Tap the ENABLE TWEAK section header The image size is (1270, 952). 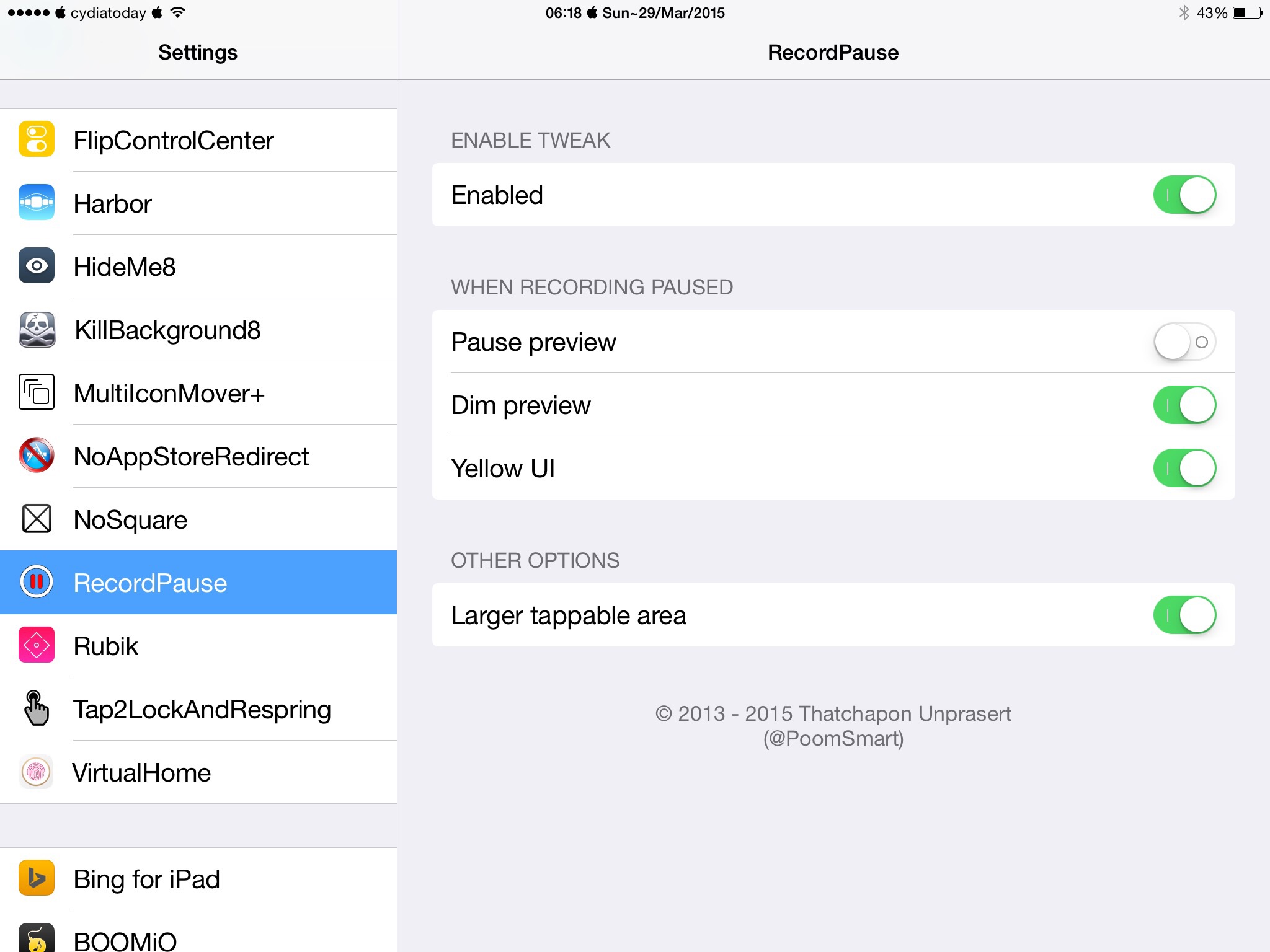point(531,140)
